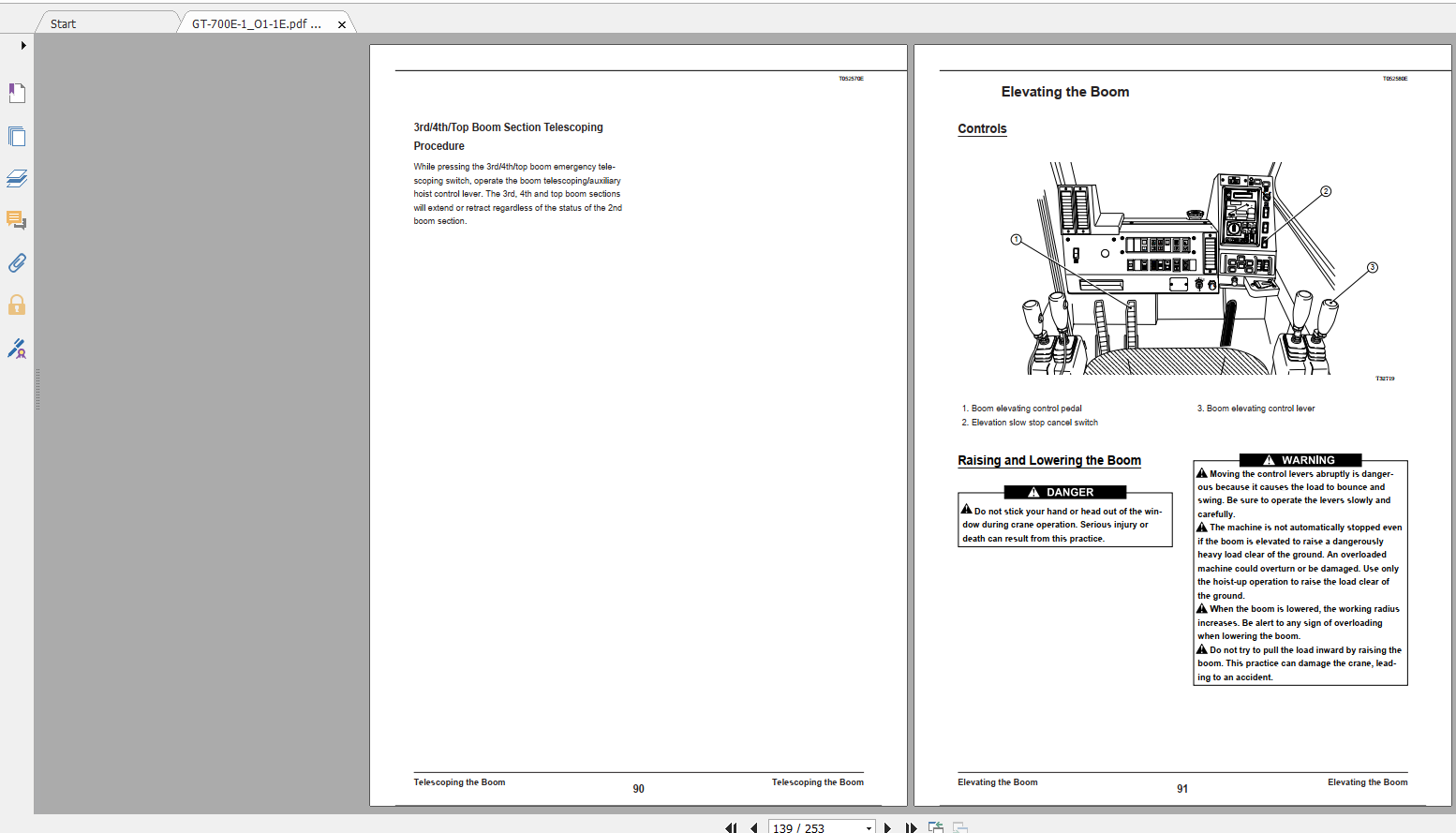Screen dimensions: 1456x833
Task: Click the sidebar resize grip handle
Action: (37, 390)
